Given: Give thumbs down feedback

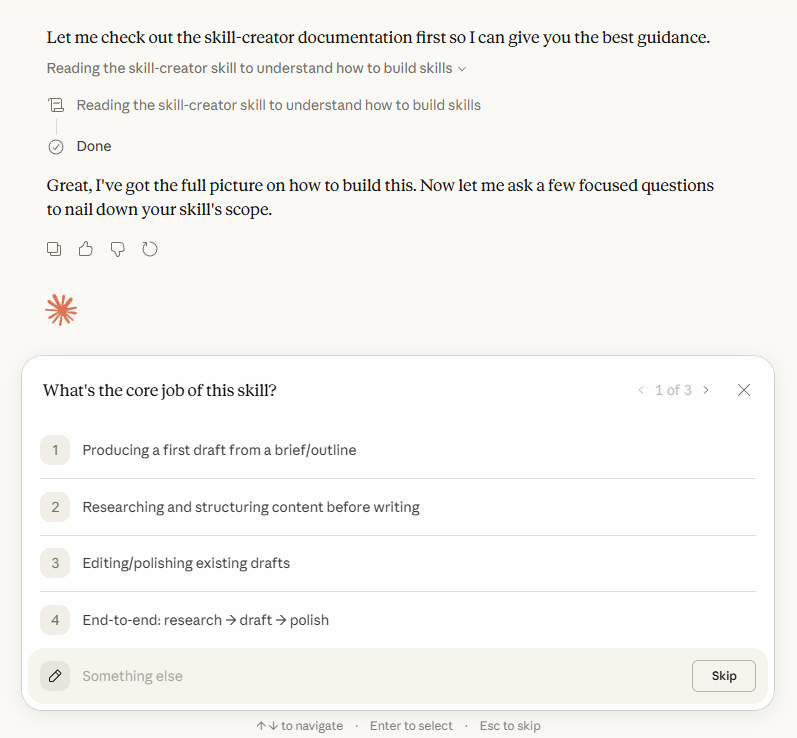Looking at the screenshot, I should (x=117, y=249).
